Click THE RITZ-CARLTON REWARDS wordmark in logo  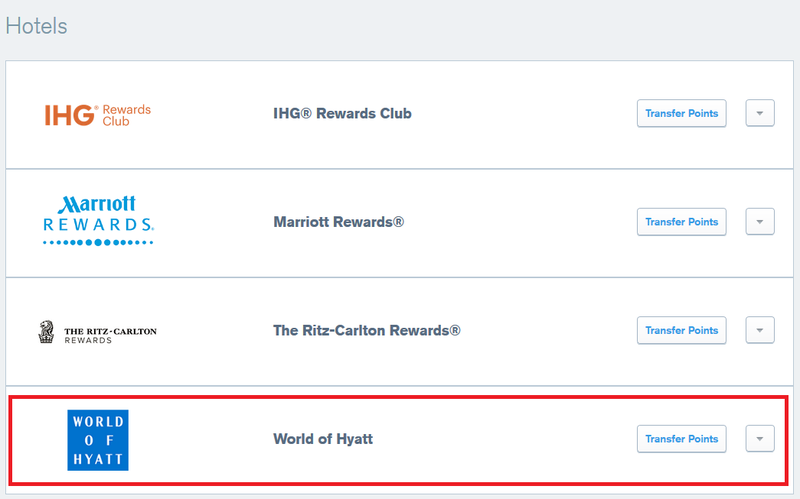110,335
